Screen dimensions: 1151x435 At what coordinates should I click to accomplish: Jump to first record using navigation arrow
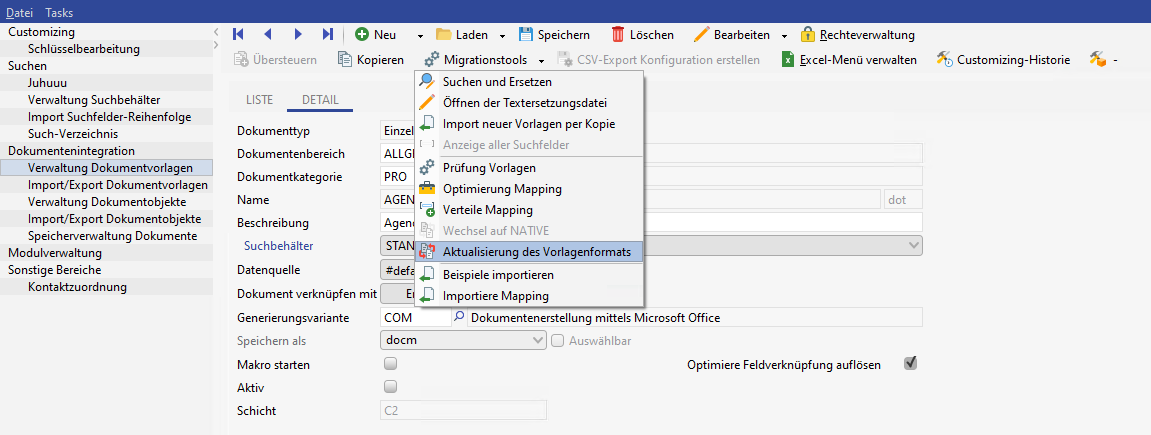coord(238,35)
